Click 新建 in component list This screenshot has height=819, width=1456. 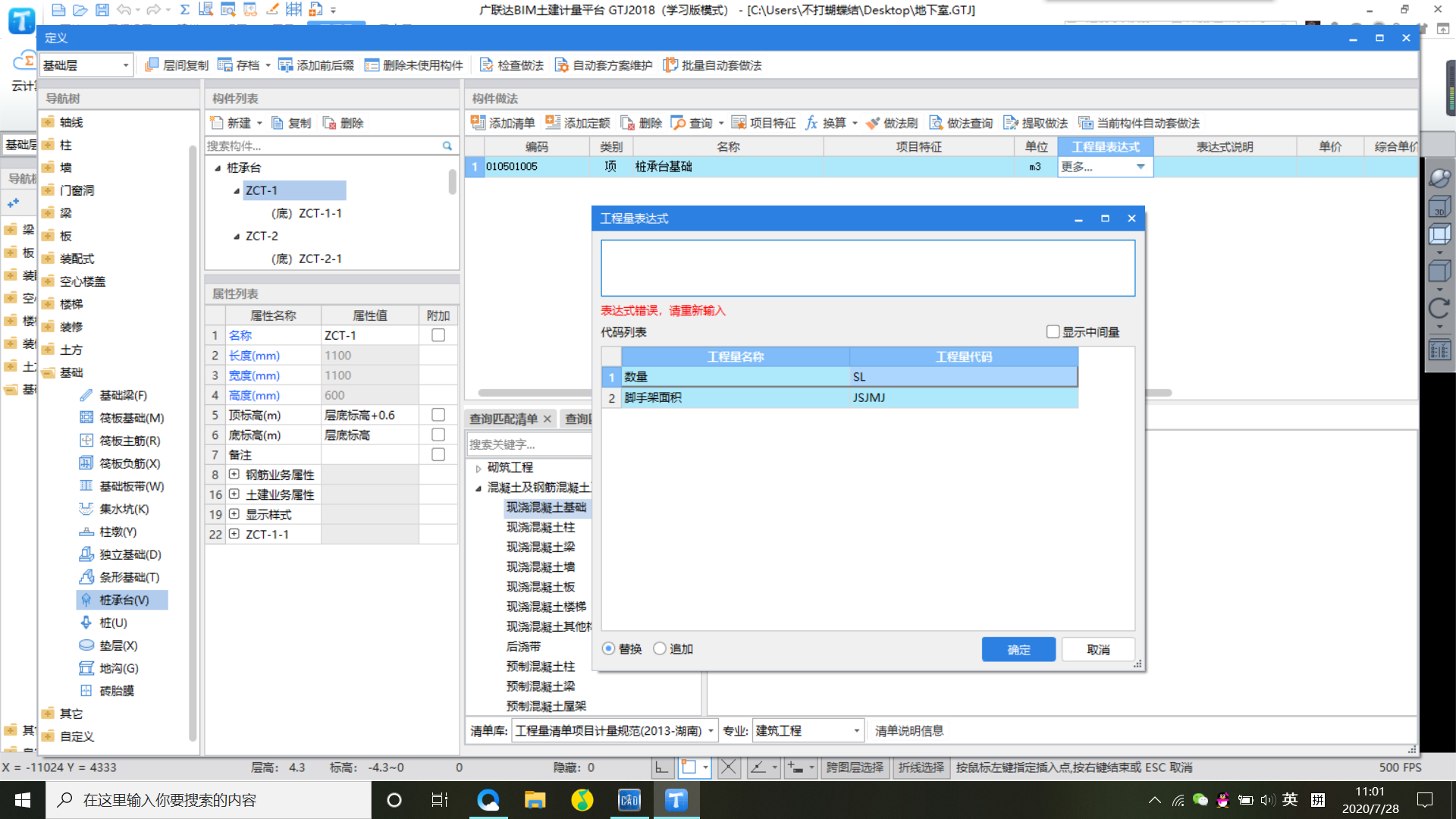236,123
